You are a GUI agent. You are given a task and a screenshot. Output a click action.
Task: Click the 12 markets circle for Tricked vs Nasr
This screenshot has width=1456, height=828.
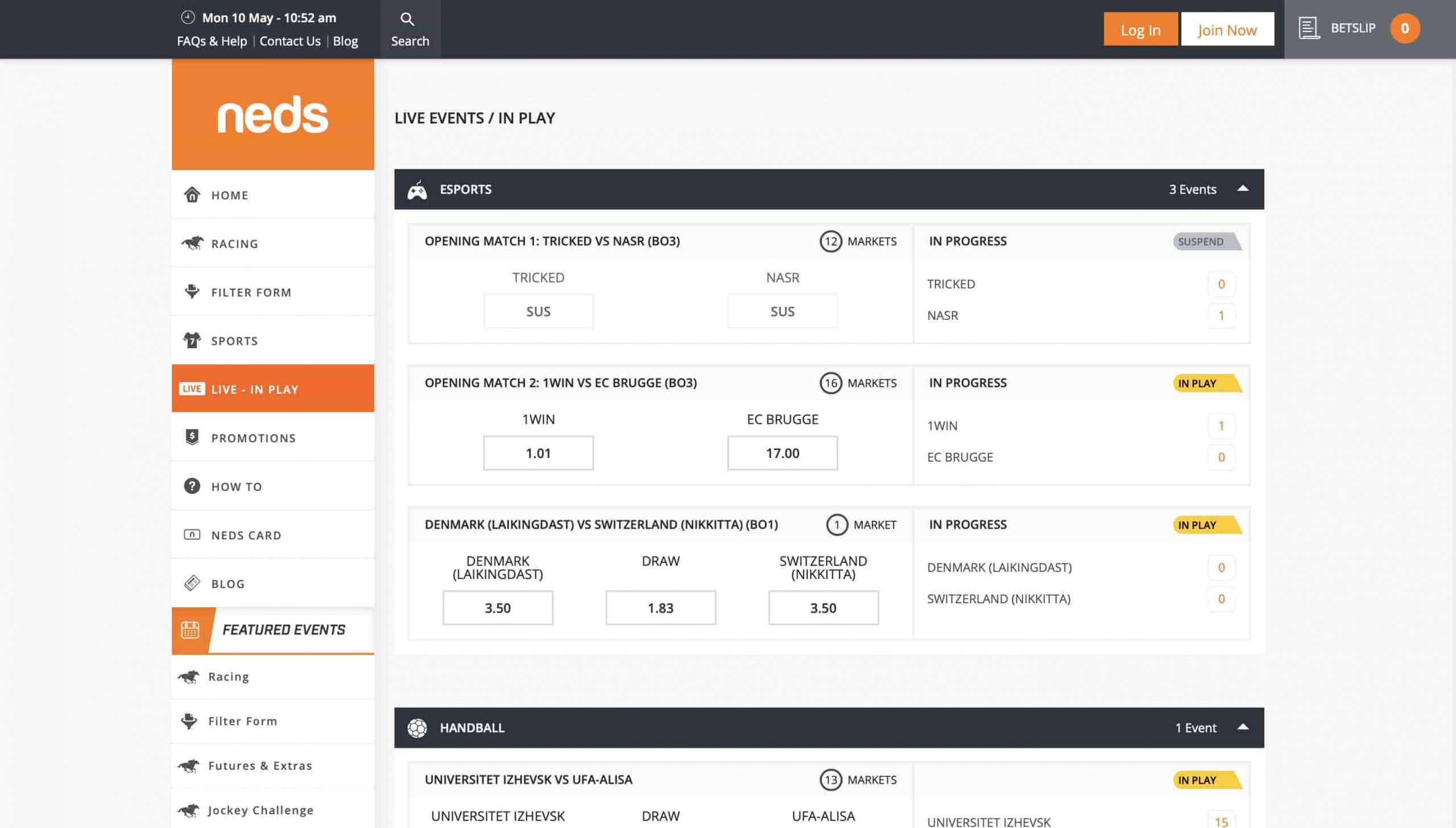coord(830,241)
